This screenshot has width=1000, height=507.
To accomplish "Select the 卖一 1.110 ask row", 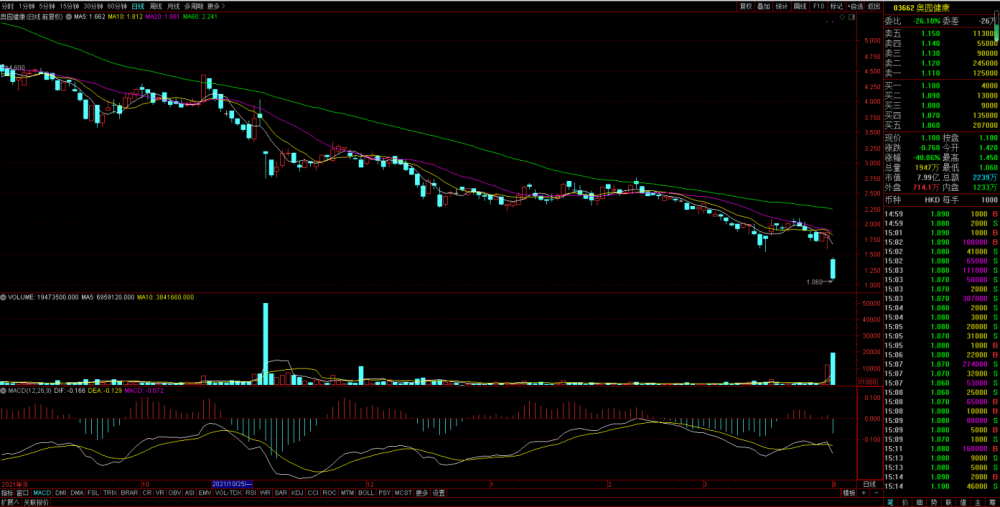I will (941, 73).
